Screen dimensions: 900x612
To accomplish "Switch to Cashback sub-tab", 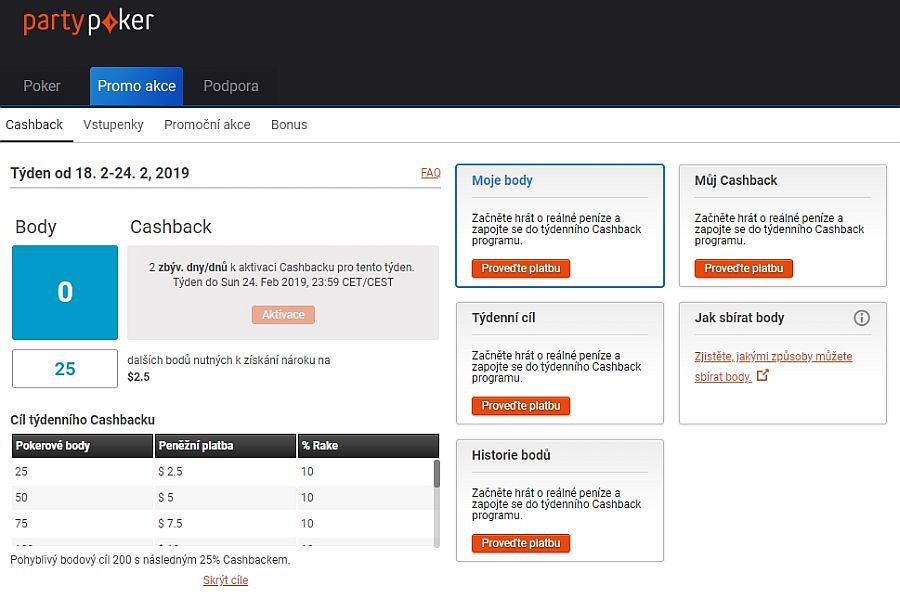I will pyautogui.click(x=34, y=125).
